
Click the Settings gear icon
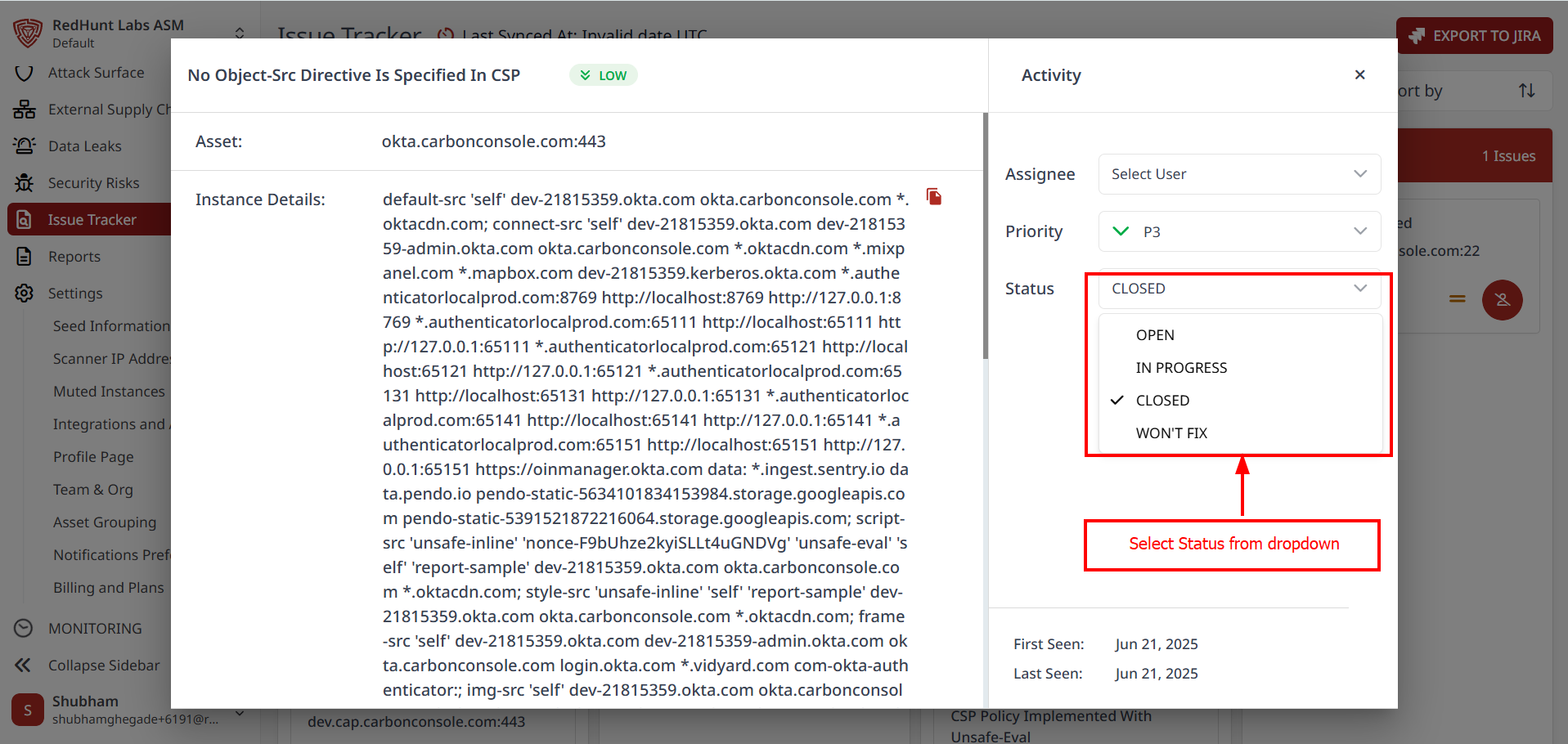[x=25, y=294]
